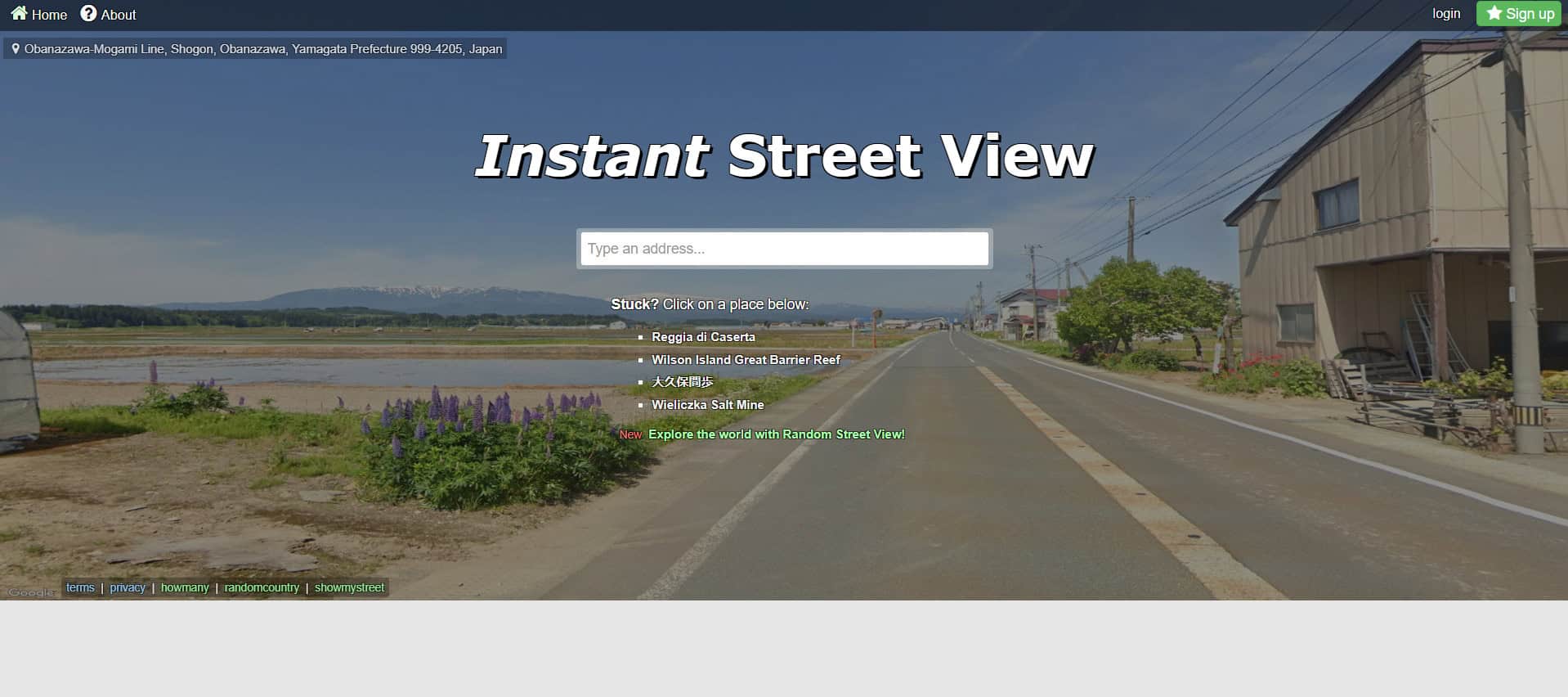Click the Instant Street View title
This screenshot has height=697, width=1568.
pyautogui.click(x=784, y=155)
